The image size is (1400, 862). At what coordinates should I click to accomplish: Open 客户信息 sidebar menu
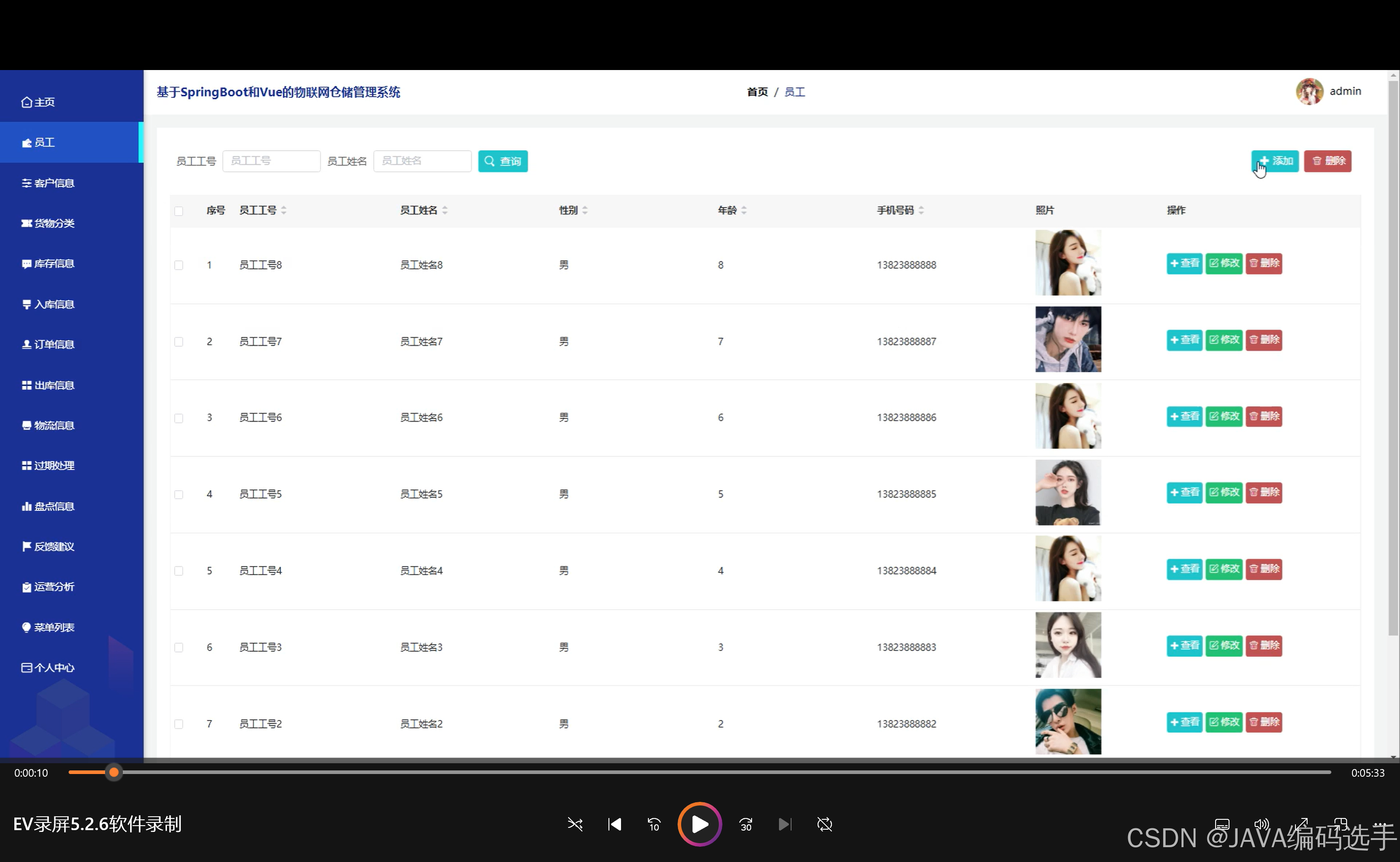(48, 183)
